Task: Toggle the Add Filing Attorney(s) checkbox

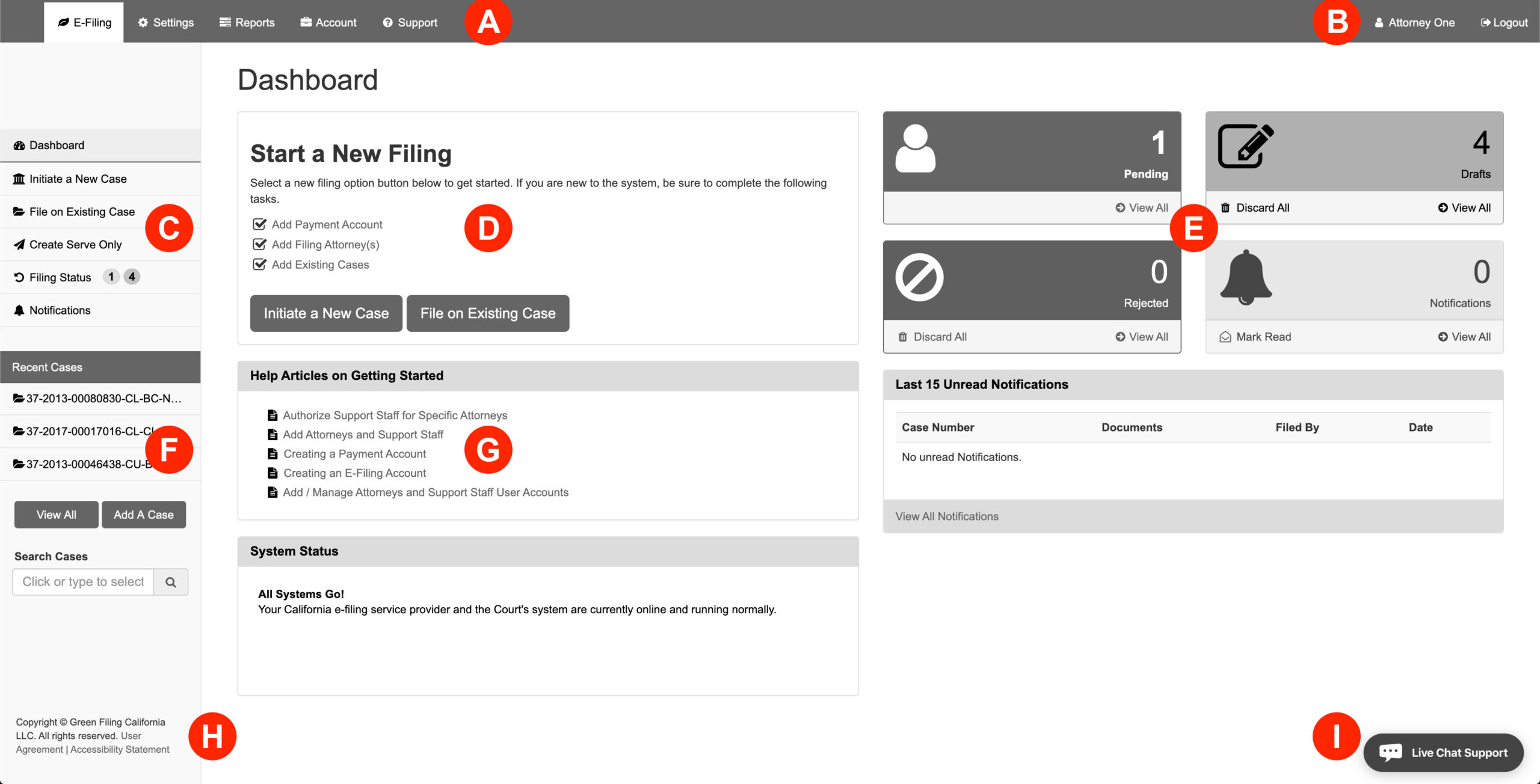Action: click(x=259, y=245)
